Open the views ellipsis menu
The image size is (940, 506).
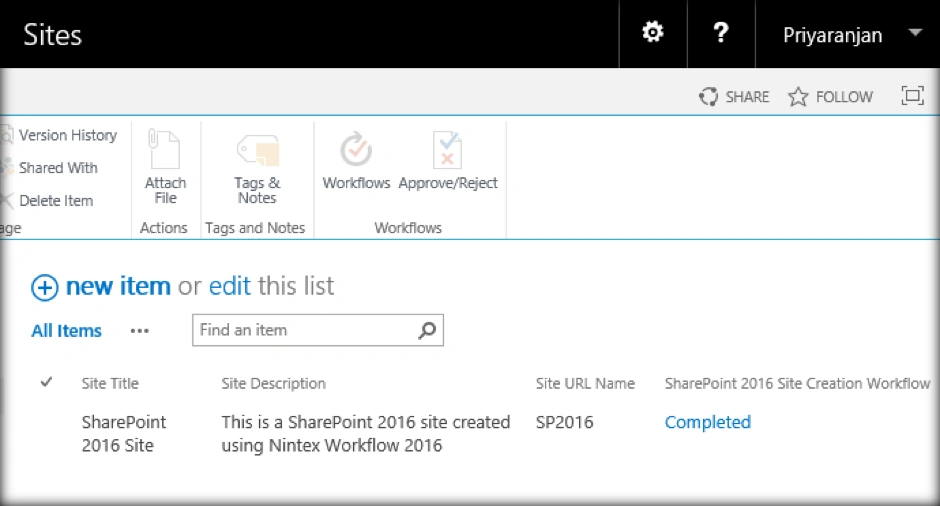point(139,331)
